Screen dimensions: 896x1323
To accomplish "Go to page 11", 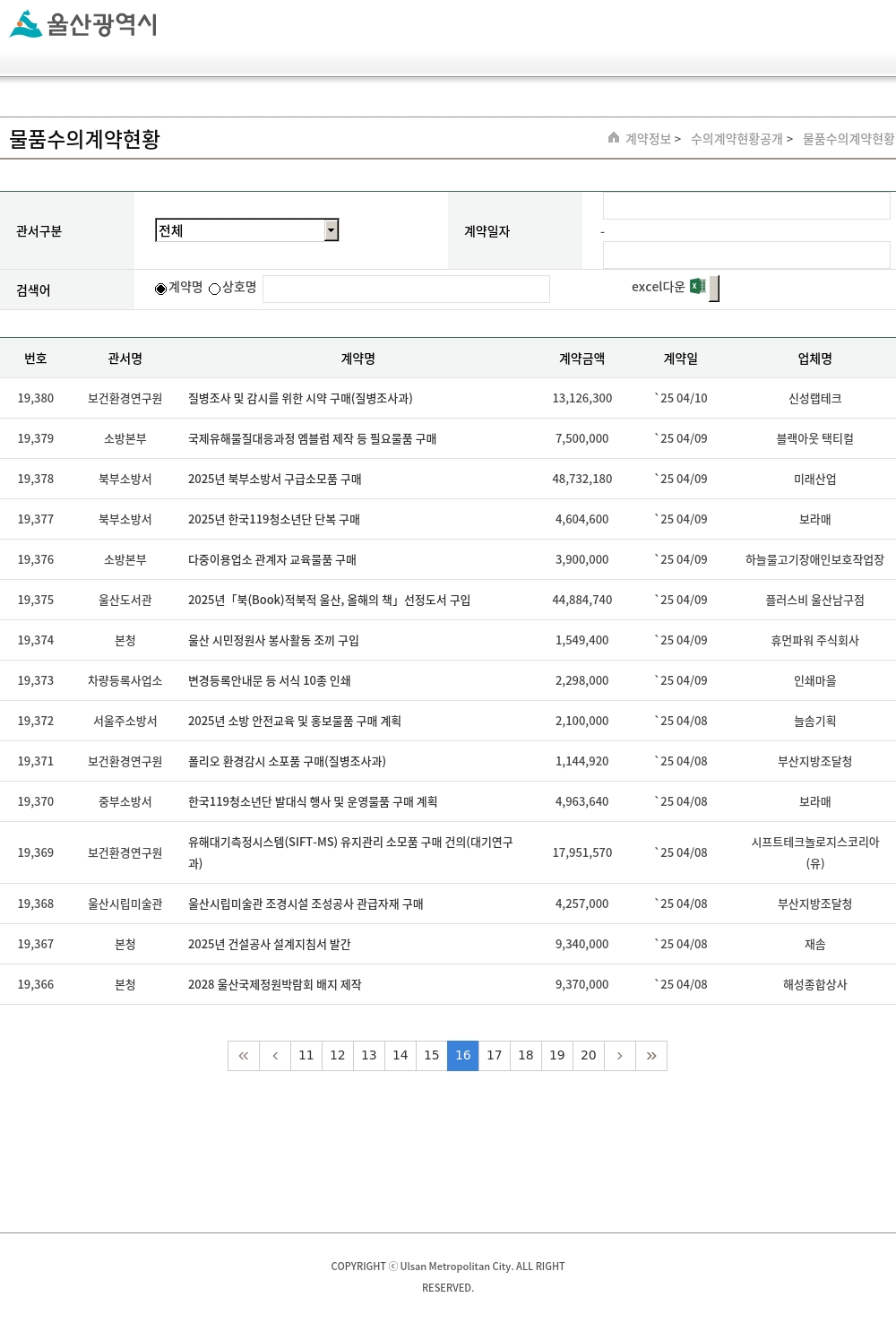I will (306, 1055).
